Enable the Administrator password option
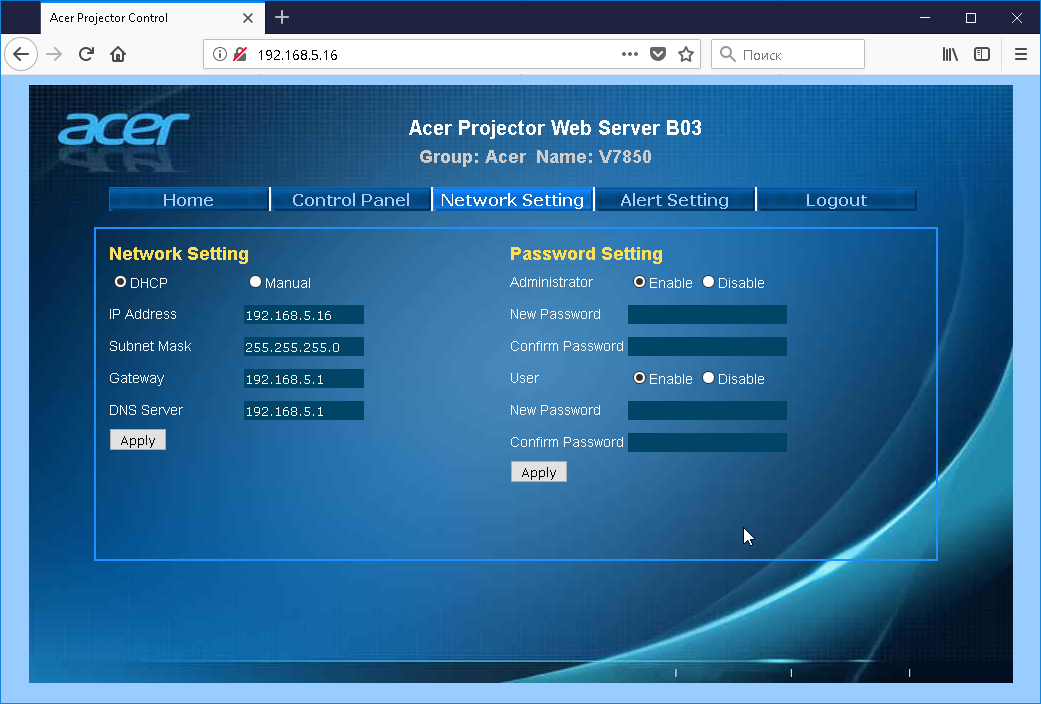The image size is (1041, 704). pyautogui.click(x=639, y=282)
